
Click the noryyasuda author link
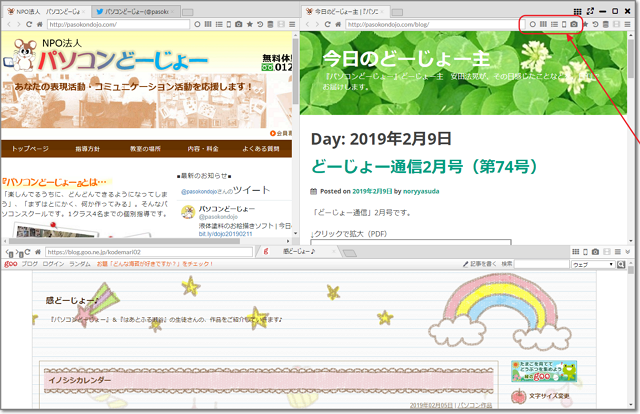429,190
